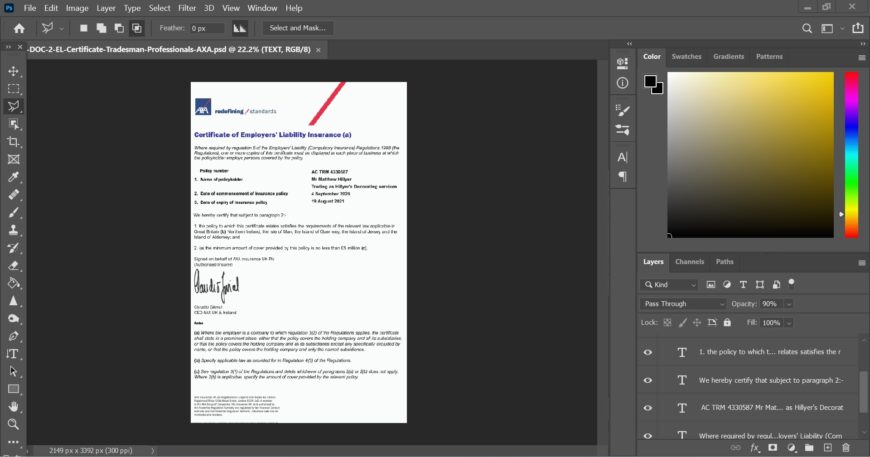
Task: Toggle Lock all padlock
Action: click(x=727, y=322)
